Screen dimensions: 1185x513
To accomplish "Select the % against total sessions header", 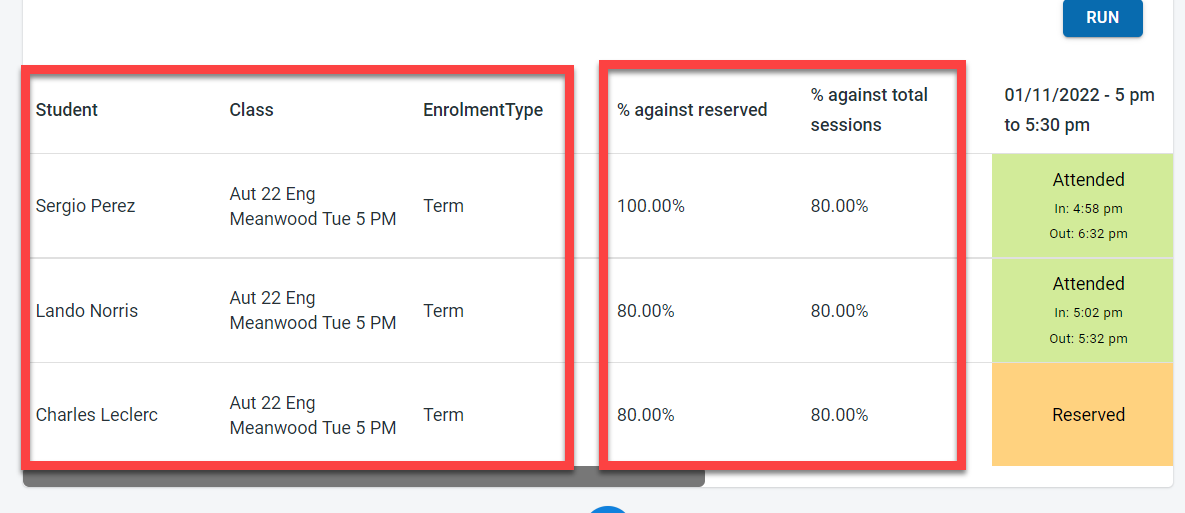I will (869, 110).
